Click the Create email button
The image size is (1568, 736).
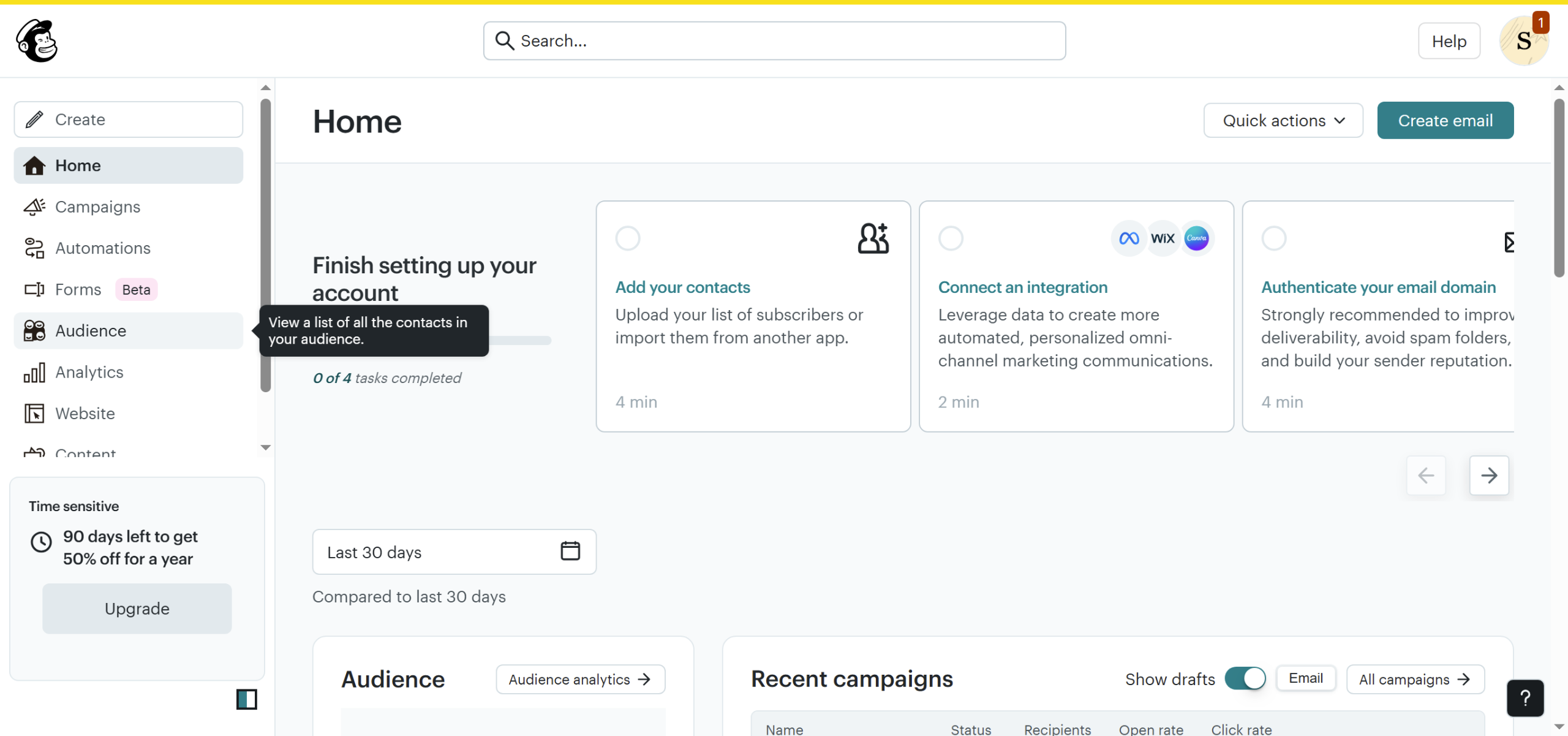pos(1445,121)
